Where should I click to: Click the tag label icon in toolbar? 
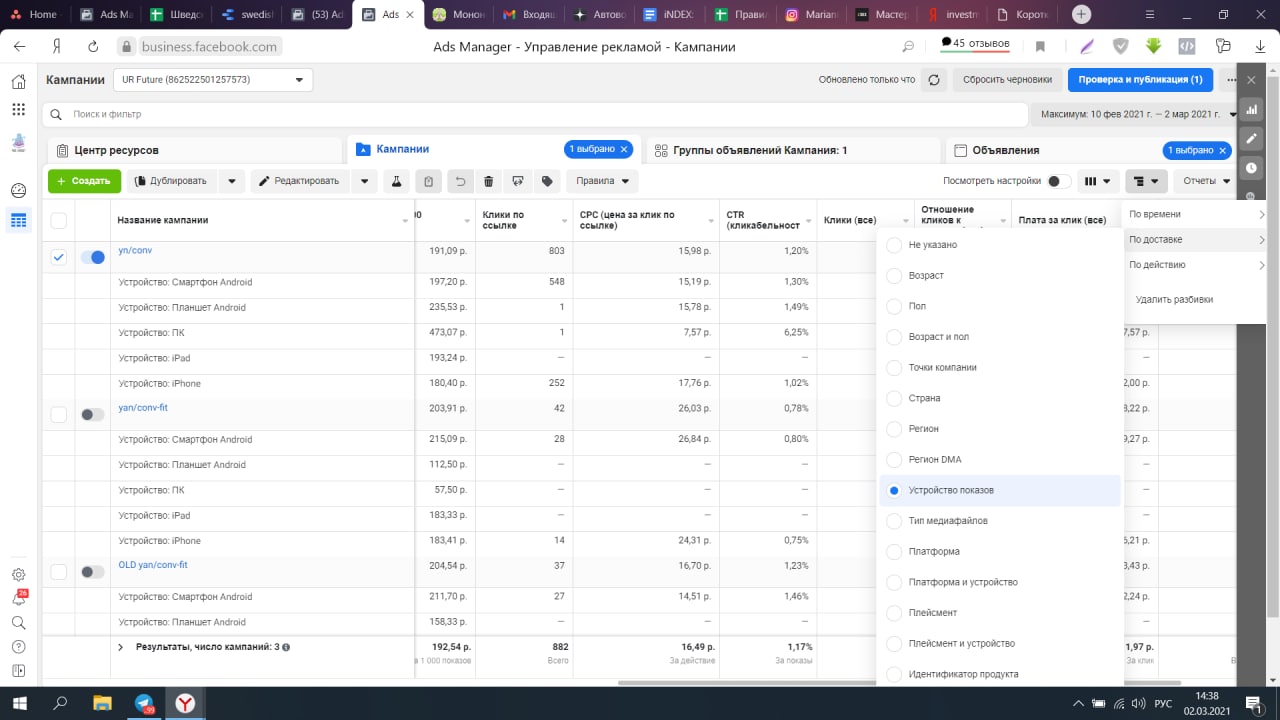click(547, 181)
